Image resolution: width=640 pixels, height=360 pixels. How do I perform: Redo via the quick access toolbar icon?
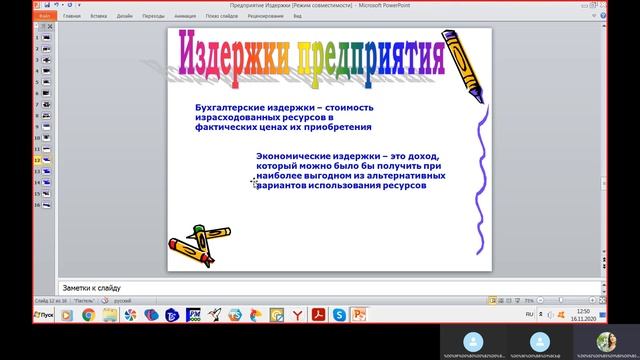(70, 5)
